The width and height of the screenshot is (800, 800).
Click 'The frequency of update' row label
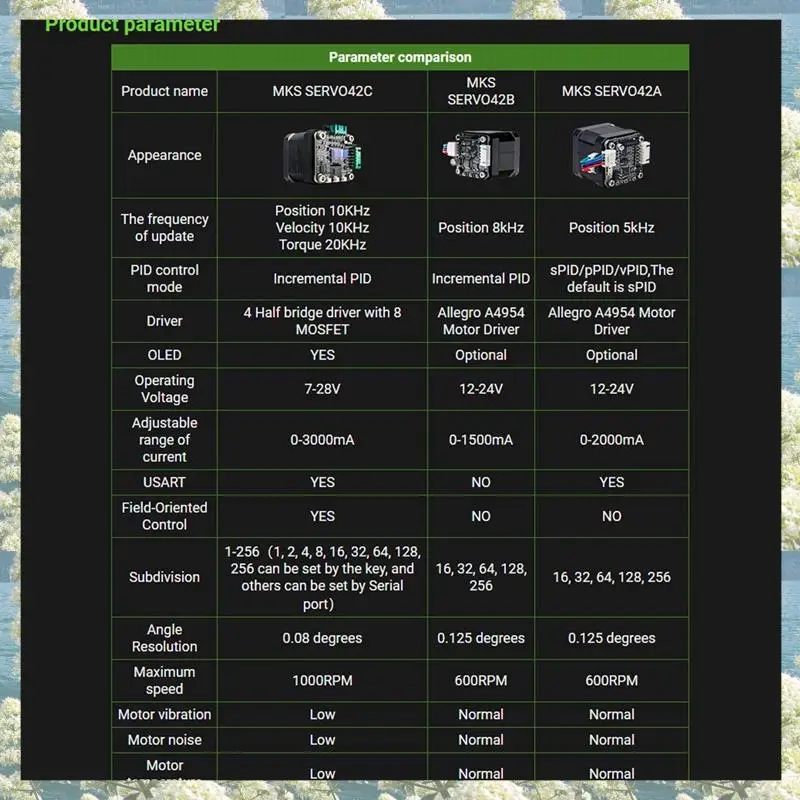[164, 228]
